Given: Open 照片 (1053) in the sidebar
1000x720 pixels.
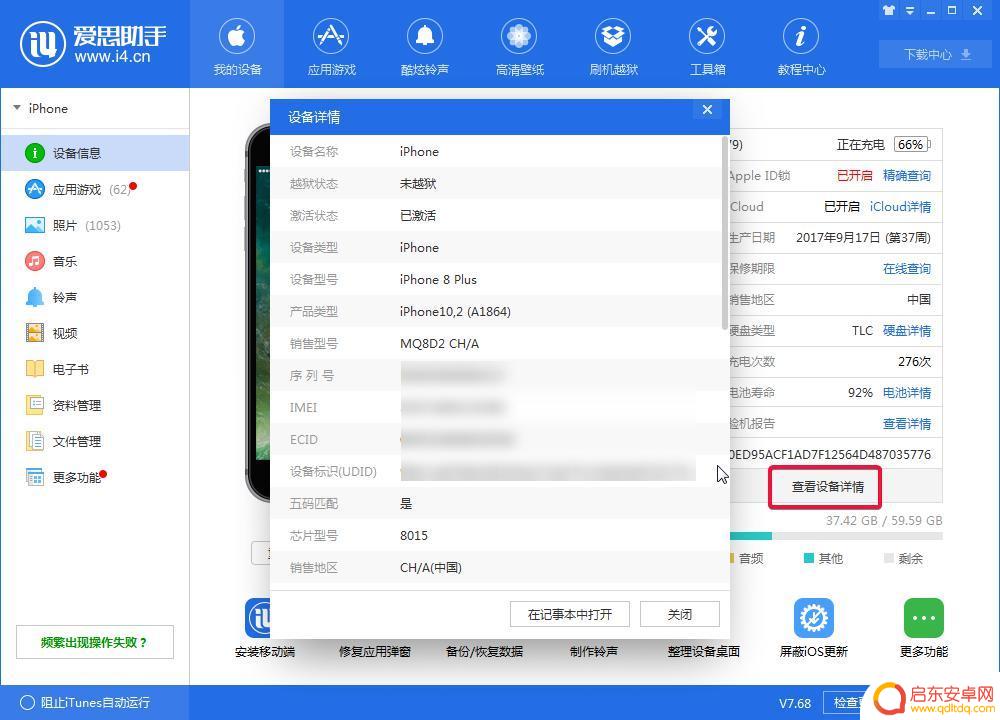Looking at the screenshot, I should click(x=95, y=225).
